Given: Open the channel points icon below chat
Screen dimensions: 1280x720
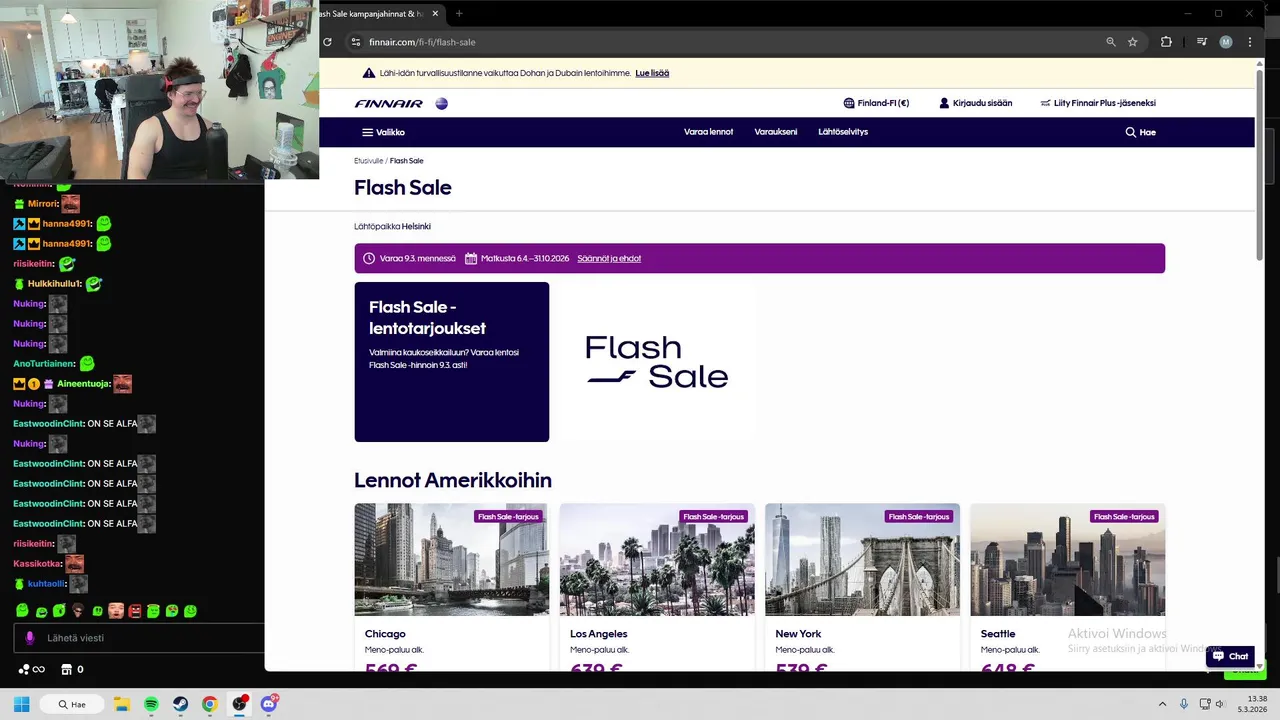Looking at the screenshot, I should coord(31,669).
